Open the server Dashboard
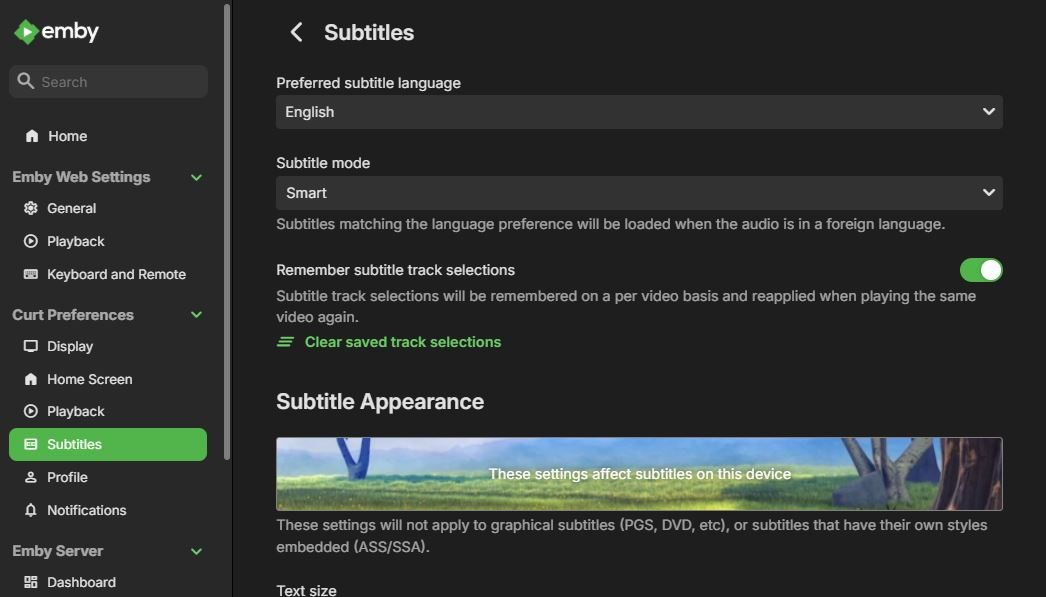Image resolution: width=1046 pixels, height=597 pixels. pos(108,582)
